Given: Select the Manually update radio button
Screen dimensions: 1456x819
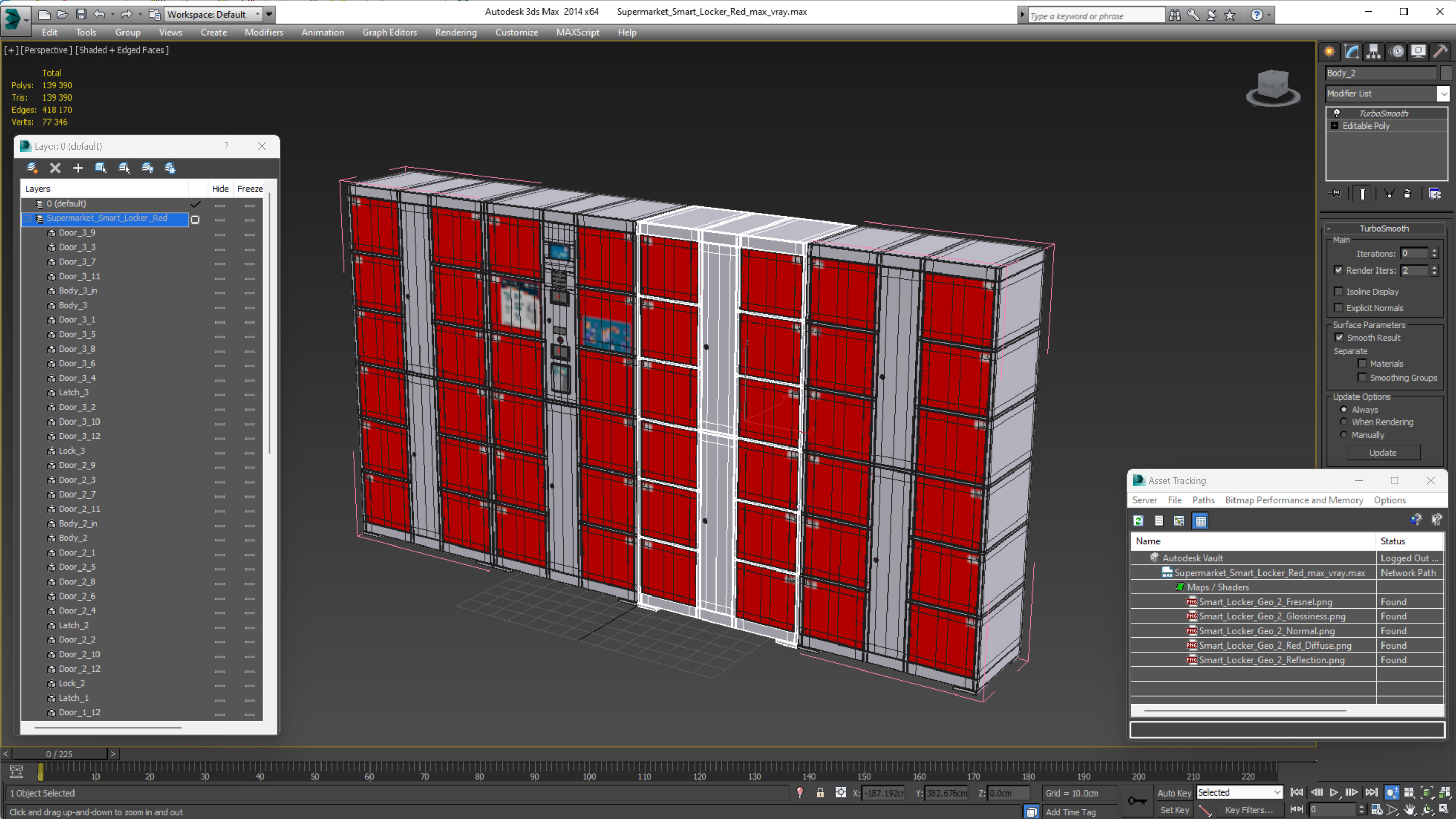Looking at the screenshot, I should 1344,435.
